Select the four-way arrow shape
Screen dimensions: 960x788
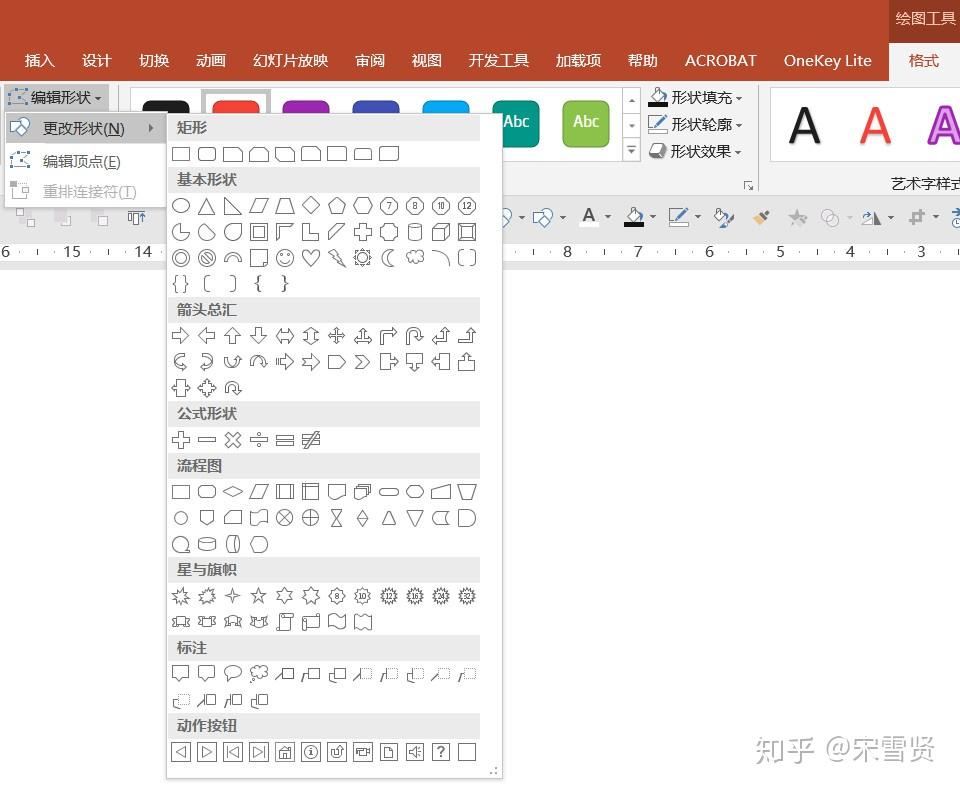pyautogui.click(x=337, y=336)
